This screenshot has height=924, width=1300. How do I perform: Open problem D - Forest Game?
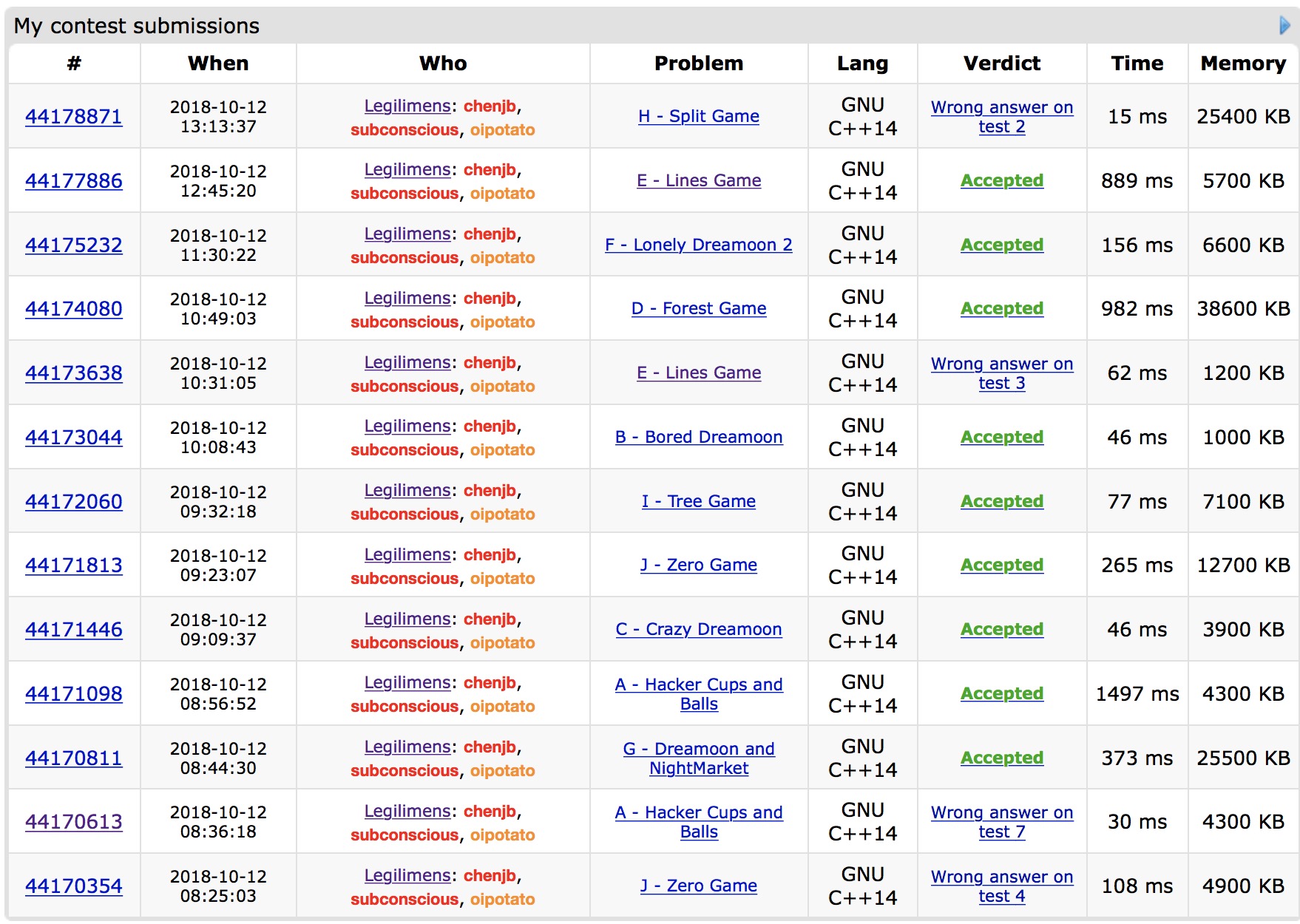coord(698,309)
